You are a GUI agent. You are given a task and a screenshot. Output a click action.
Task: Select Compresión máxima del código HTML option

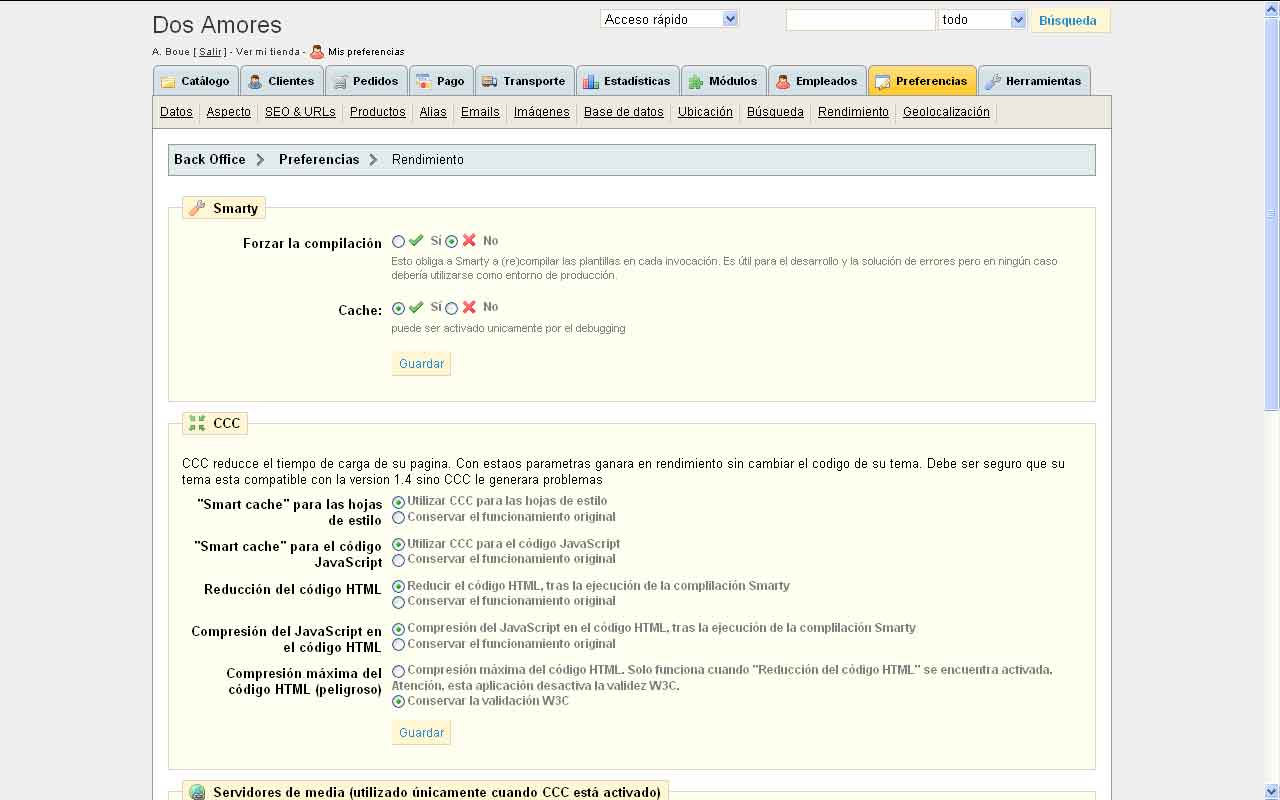[399, 671]
